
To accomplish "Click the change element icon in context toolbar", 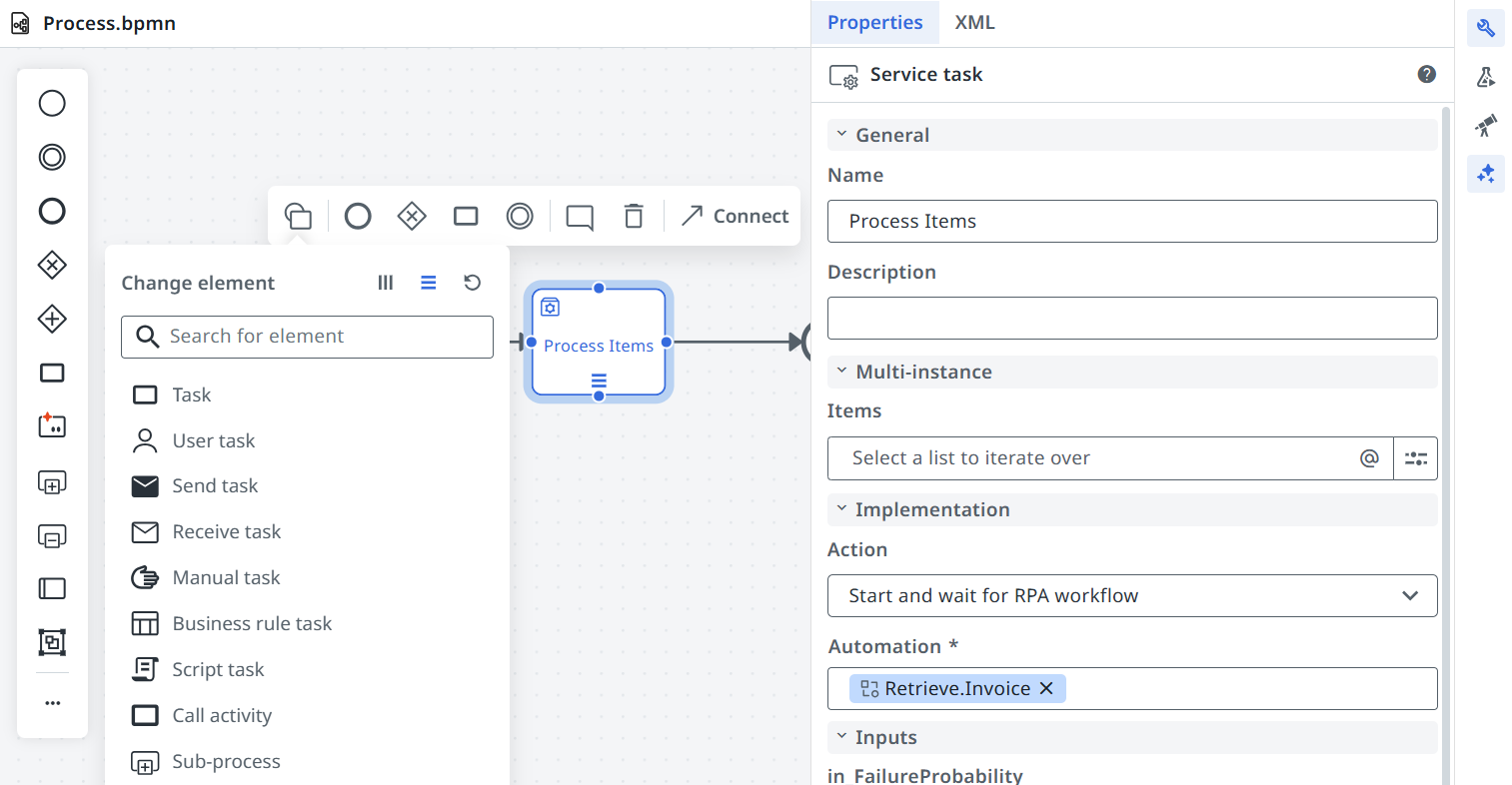I will point(298,216).
